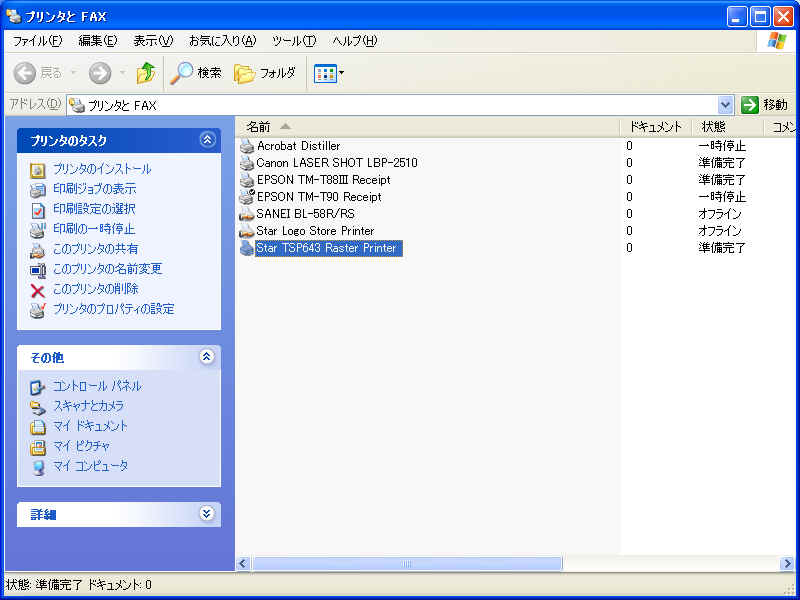Click the Star Logo Store Printer name text
Viewport: 800px width, 600px height.
click(315, 231)
